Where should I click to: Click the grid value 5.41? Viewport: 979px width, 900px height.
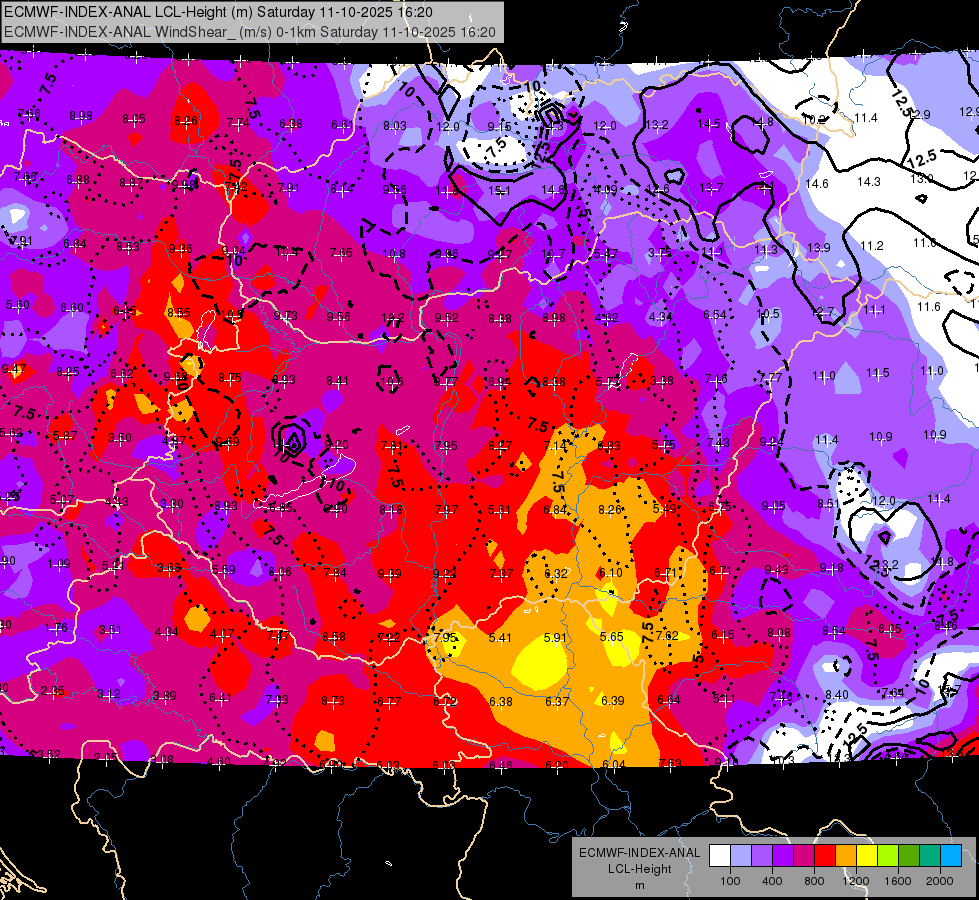pos(500,638)
